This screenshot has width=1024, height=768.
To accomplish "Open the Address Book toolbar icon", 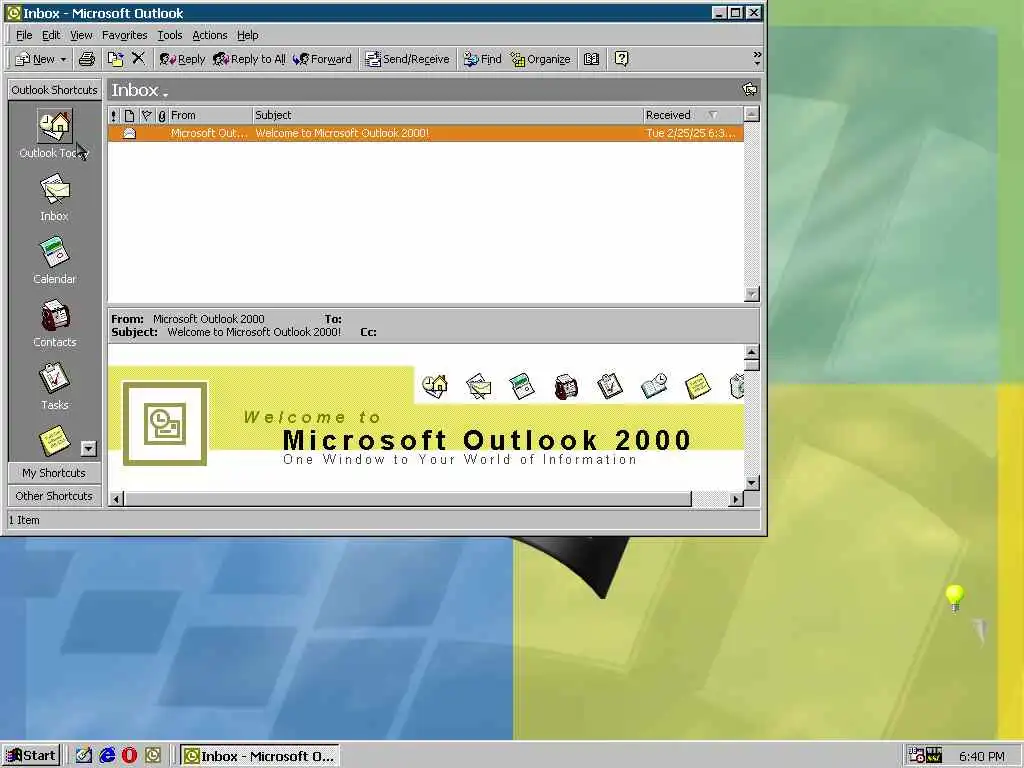I will [x=592, y=59].
